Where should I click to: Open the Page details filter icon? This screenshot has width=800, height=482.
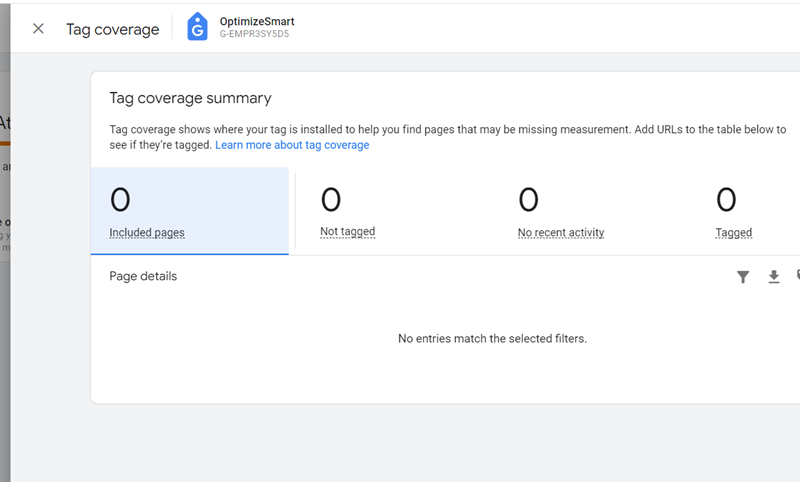(x=743, y=277)
